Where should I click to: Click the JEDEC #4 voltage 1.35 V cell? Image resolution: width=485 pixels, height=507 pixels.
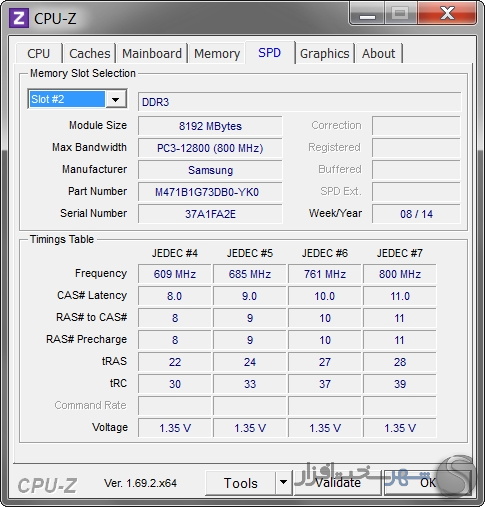point(175,428)
